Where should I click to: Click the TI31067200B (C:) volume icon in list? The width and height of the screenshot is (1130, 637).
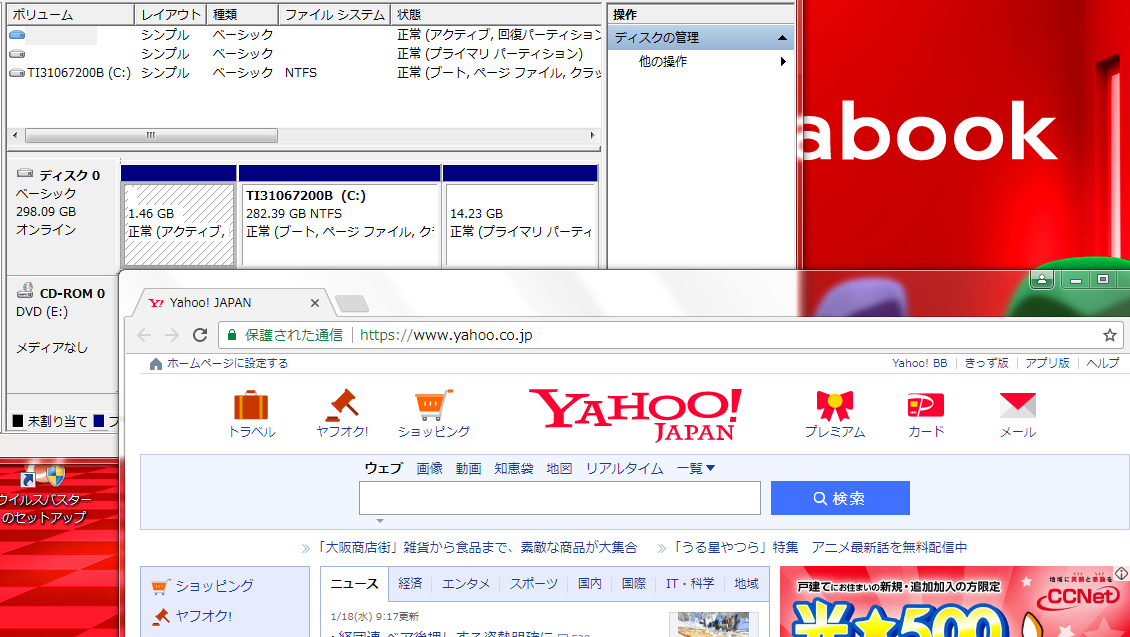pyautogui.click(x=17, y=73)
